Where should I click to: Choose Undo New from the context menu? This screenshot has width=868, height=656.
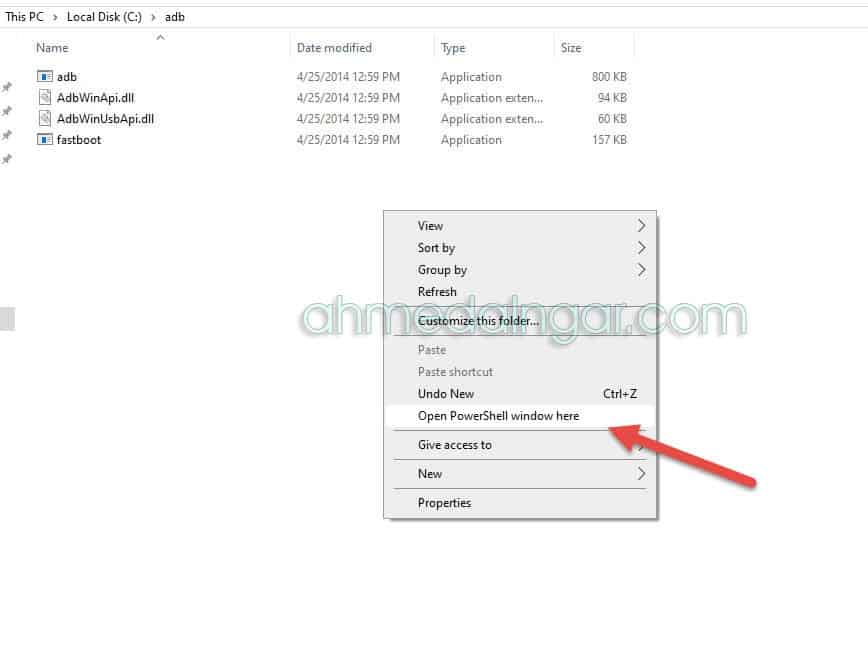(x=520, y=394)
